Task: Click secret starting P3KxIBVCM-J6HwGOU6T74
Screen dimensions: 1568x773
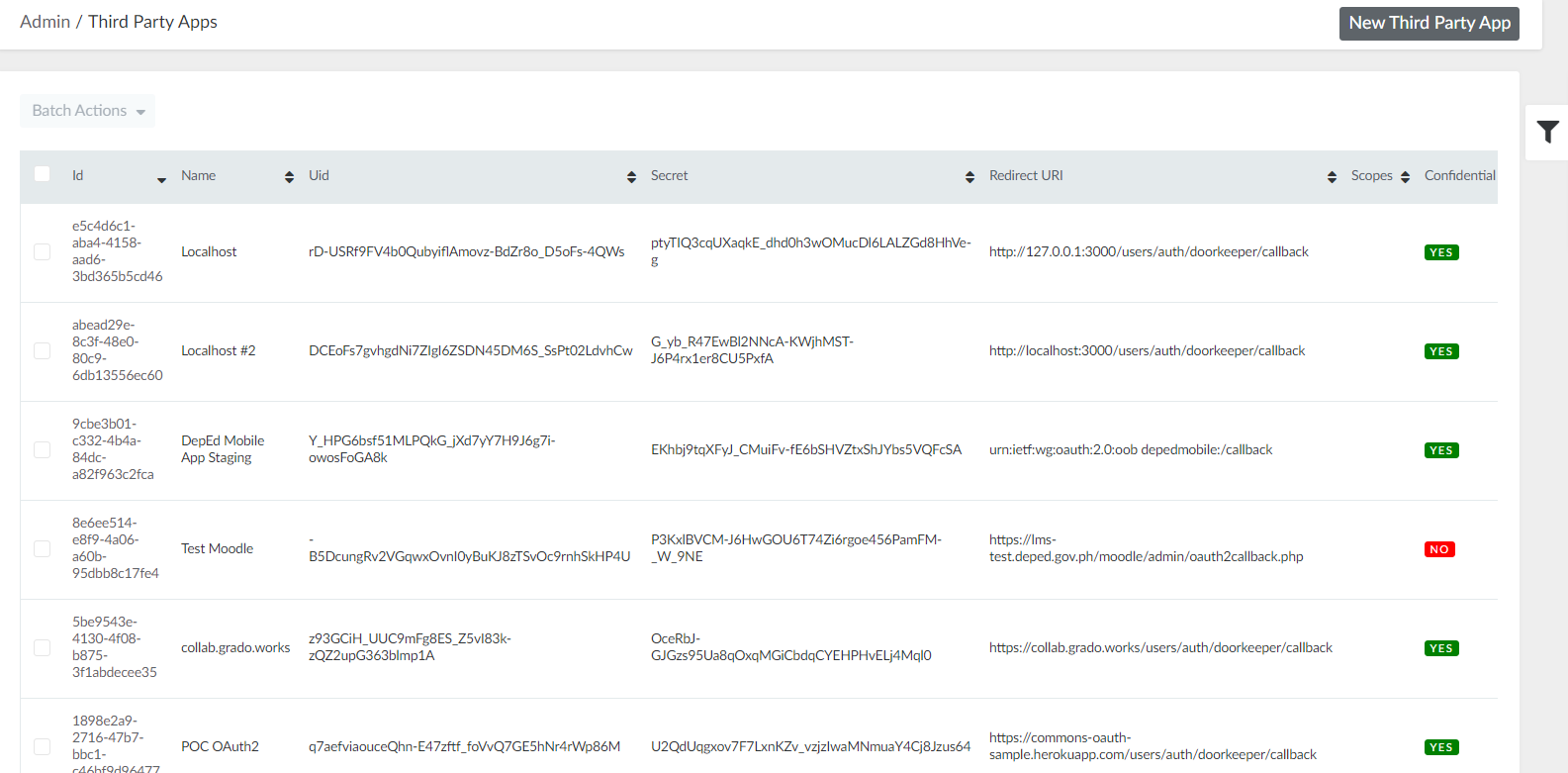Action: [795, 548]
